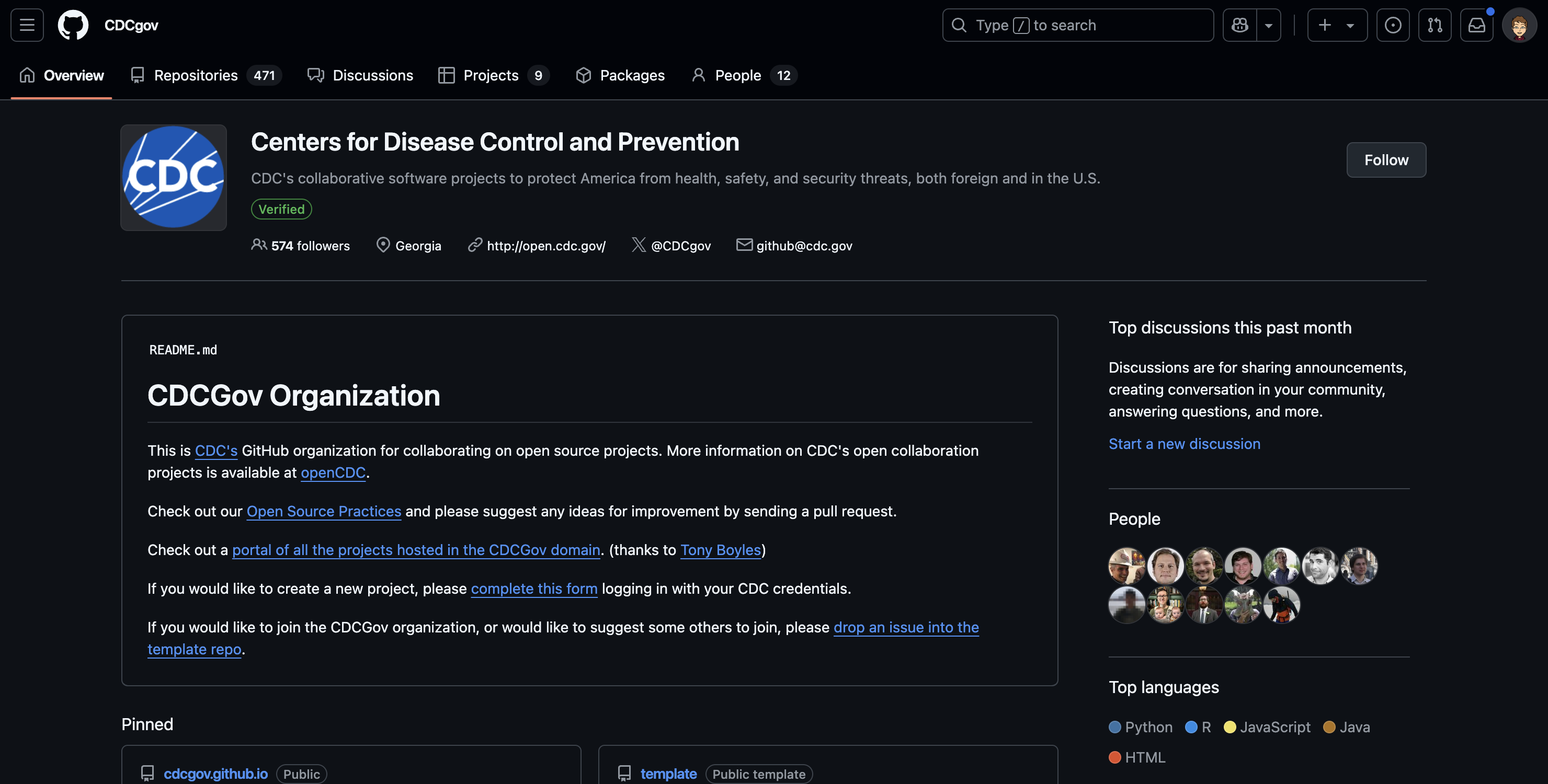This screenshot has height=784, width=1548.
Task: Filter repositories by R language
Action: point(1198,727)
